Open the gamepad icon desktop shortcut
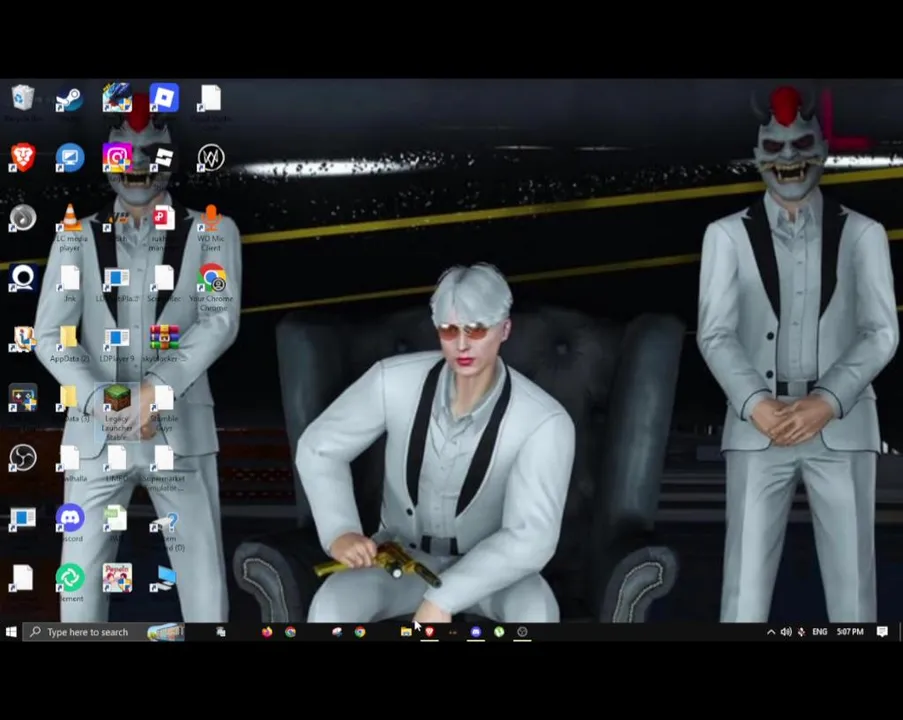Image resolution: width=903 pixels, height=720 pixels. coord(23,398)
